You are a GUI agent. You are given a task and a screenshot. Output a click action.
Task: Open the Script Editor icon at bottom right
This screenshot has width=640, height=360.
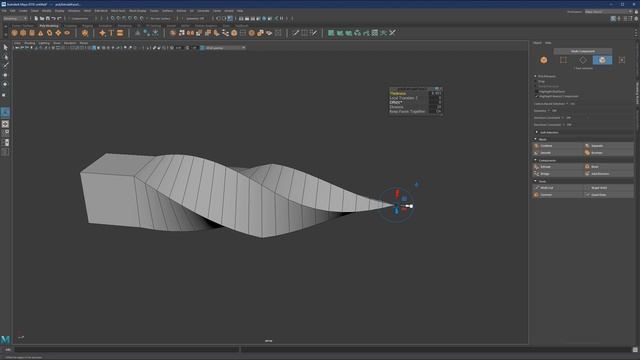coord(635,350)
